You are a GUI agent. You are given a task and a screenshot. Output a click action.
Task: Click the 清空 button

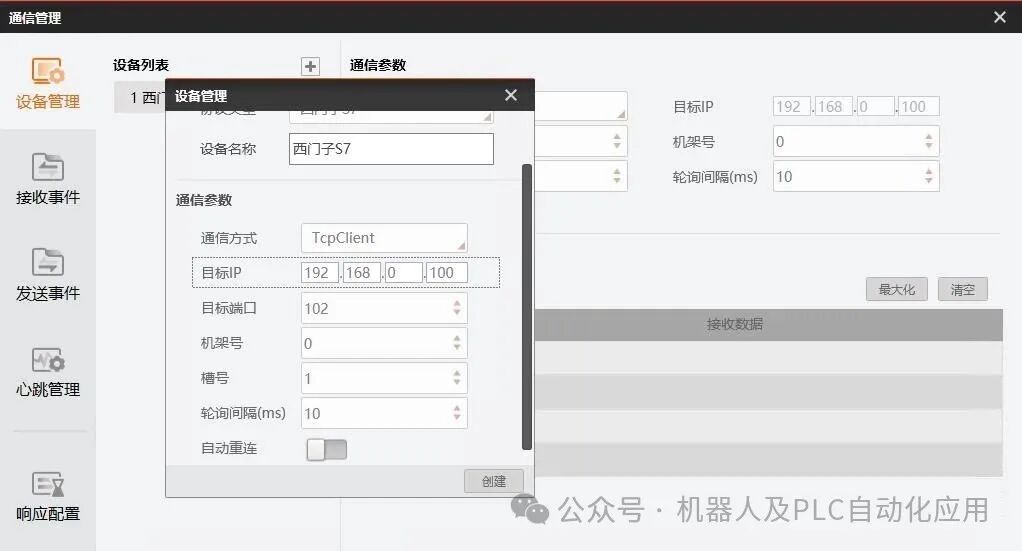point(963,290)
